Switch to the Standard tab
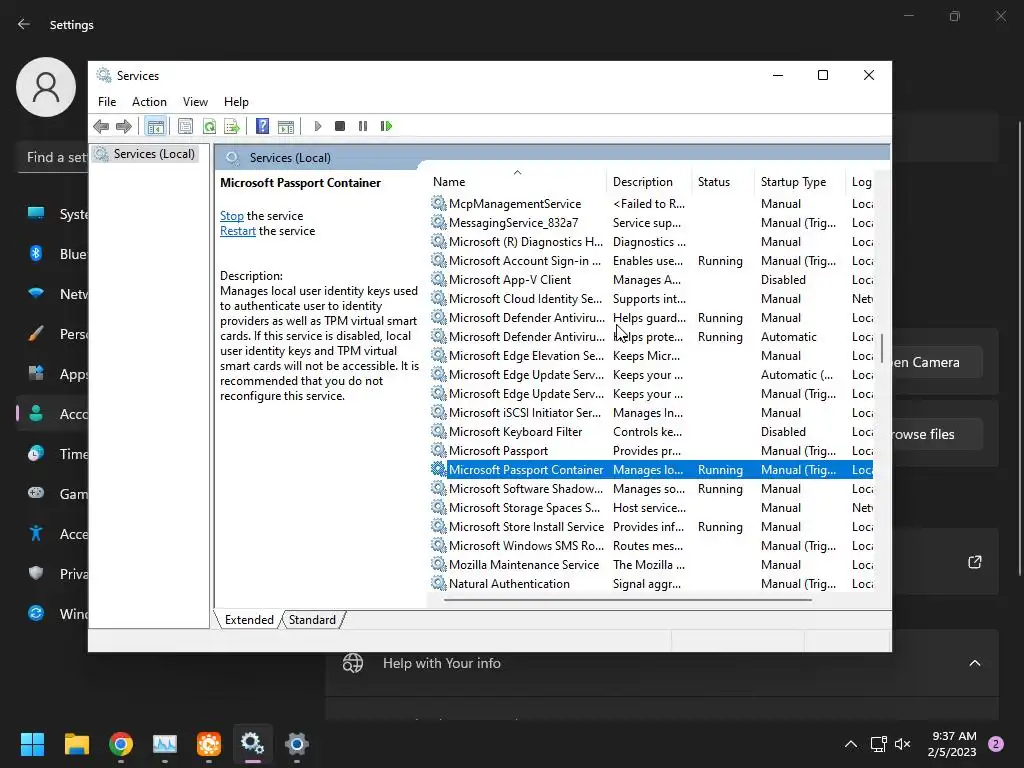Viewport: 1024px width, 768px height. click(312, 620)
